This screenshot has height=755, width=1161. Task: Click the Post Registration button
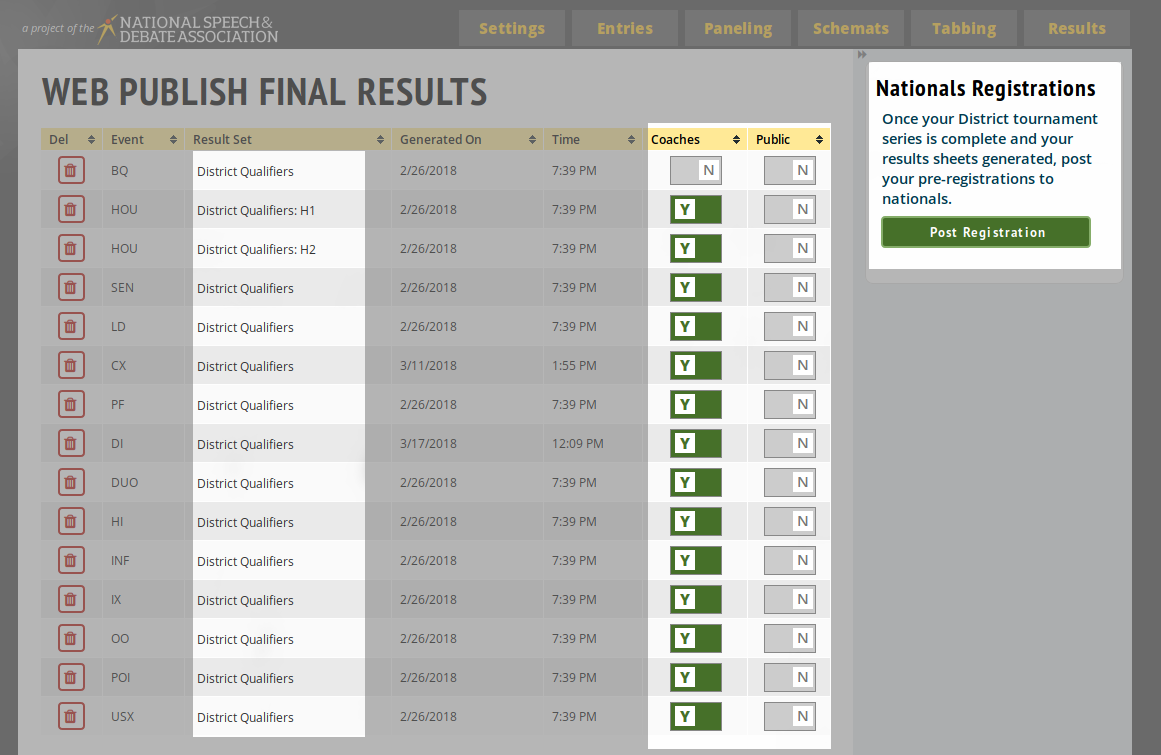[x=986, y=232]
